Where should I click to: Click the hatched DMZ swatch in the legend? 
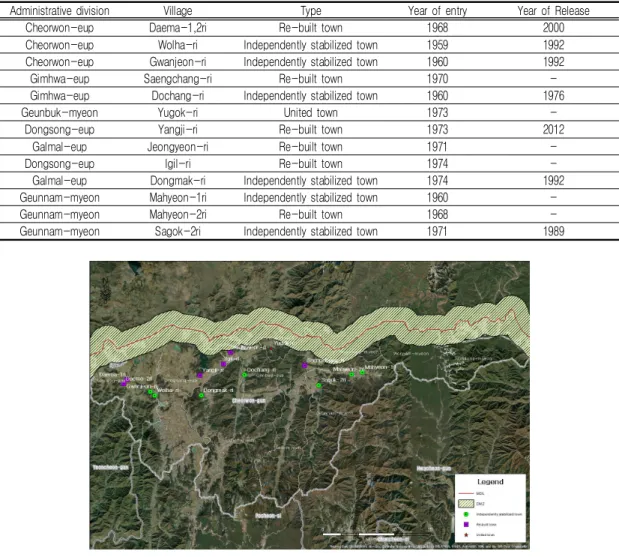click(466, 504)
